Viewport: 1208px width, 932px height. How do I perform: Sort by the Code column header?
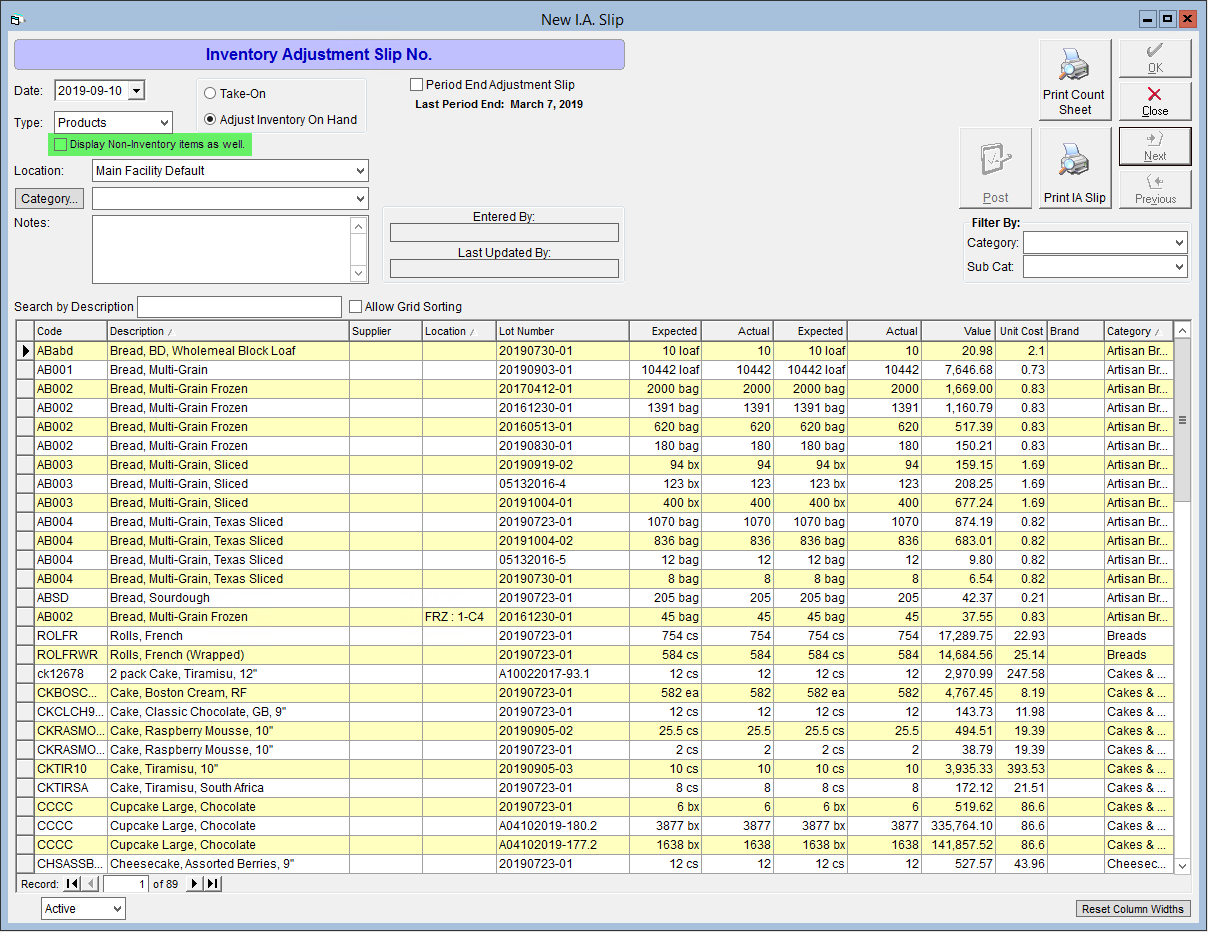click(x=71, y=331)
